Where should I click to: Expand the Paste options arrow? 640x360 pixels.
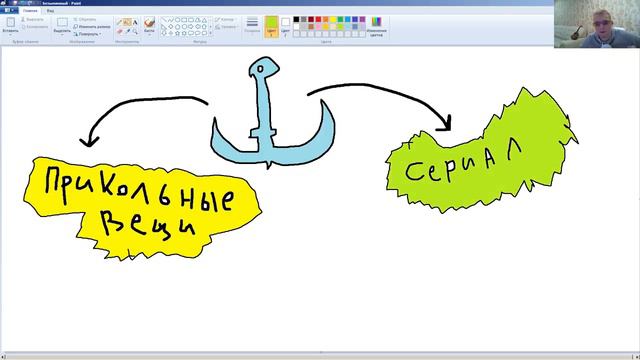tap(11, 35)
